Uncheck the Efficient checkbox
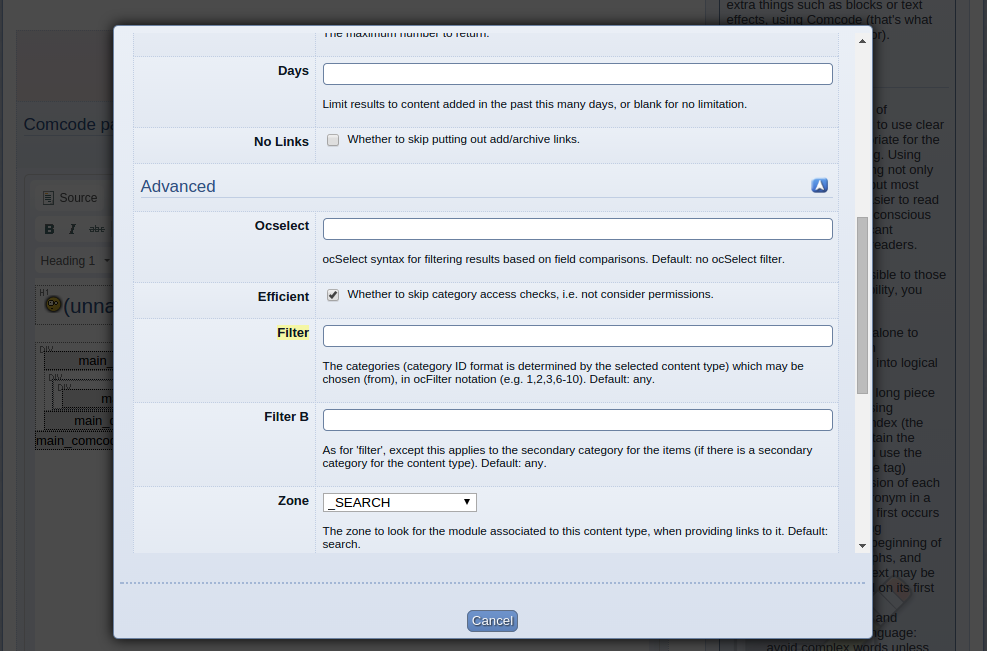This screenshot has height=651, width=987. [333, 295]
